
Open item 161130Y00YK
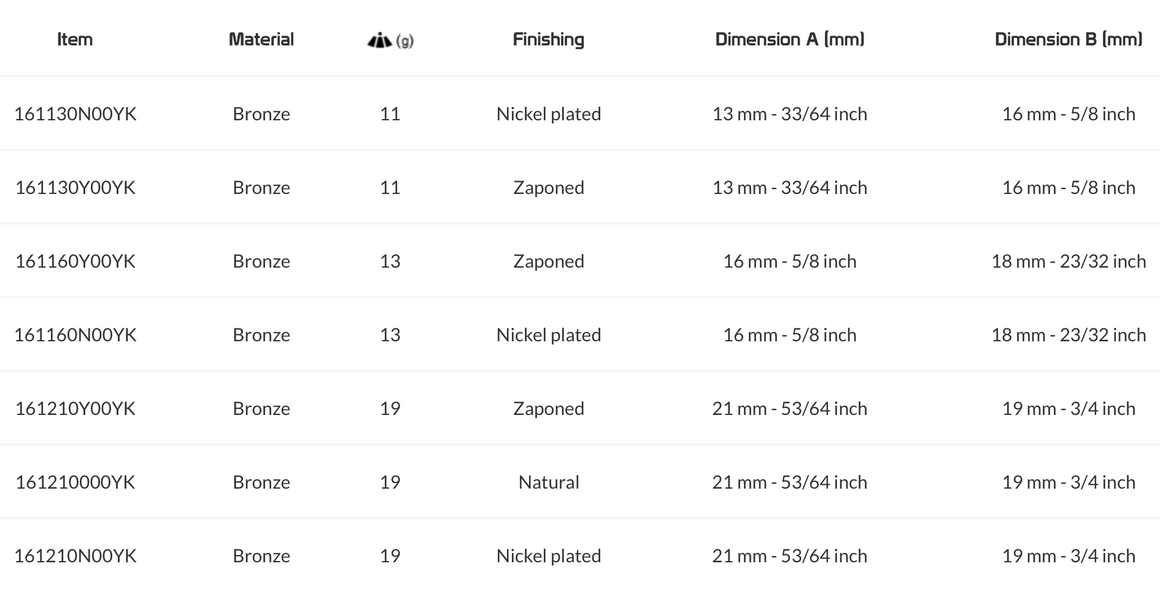coord(75,188)
